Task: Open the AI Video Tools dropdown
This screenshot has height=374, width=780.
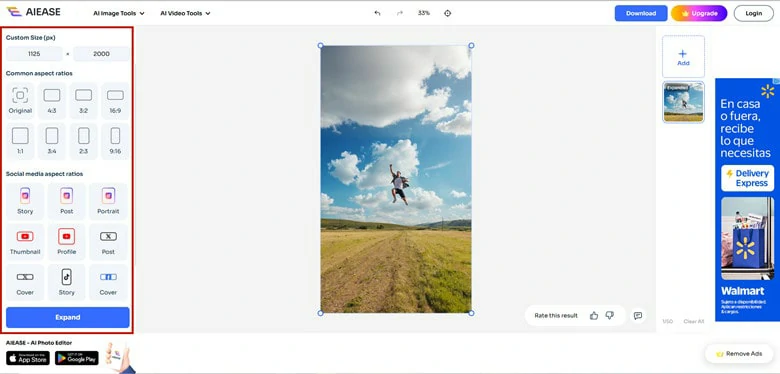Action: [x=185, y=13]
